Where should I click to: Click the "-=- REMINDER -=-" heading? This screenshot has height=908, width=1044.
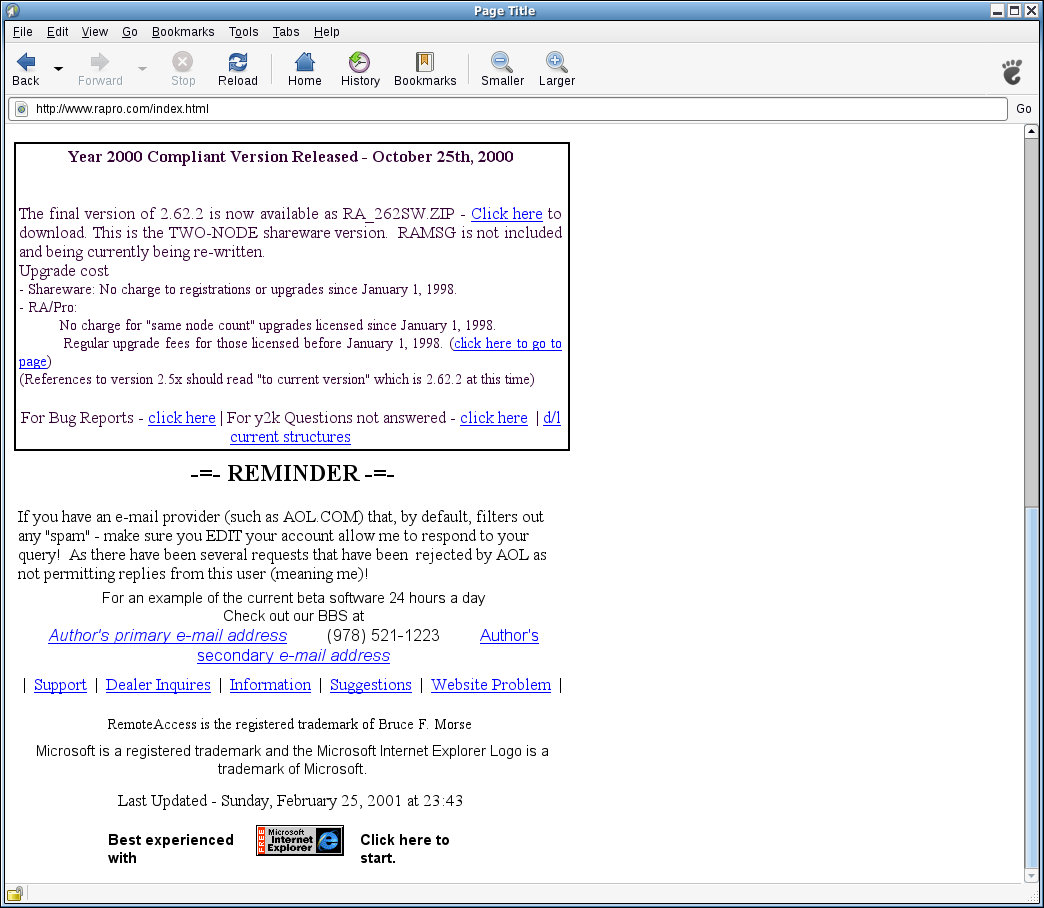(x=292, y=473)
